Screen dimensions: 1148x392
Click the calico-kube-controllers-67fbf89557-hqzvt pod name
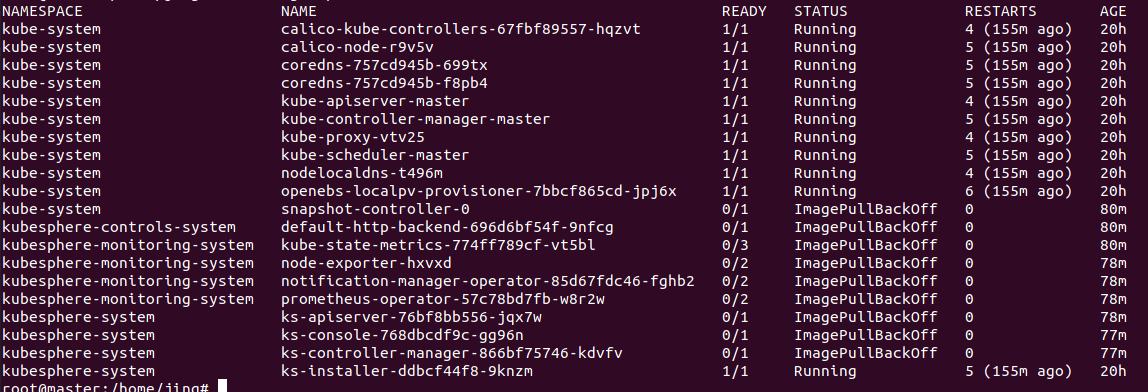[x=465, y=29]
